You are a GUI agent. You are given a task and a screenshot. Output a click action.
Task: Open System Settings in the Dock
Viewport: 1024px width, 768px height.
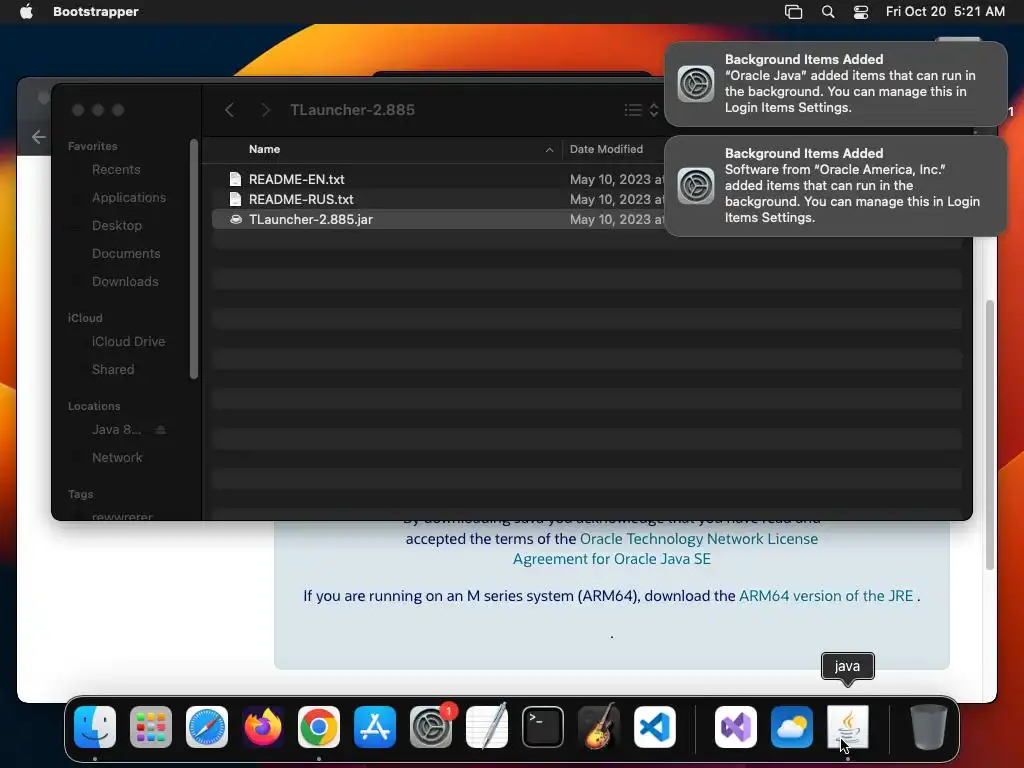(431, 727)
